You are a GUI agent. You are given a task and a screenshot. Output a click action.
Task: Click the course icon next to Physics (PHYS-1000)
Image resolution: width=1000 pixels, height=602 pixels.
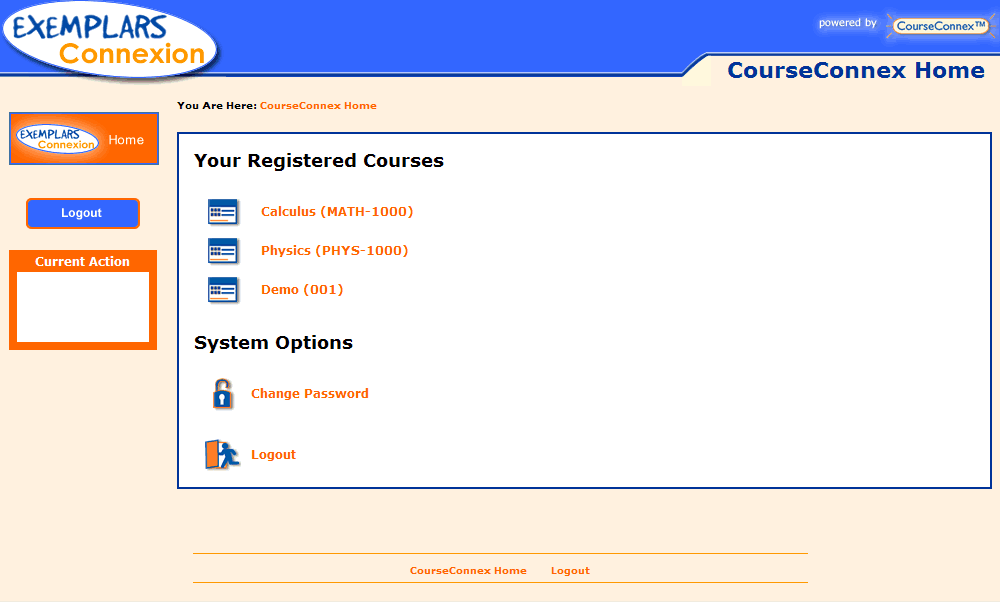pos(222,251)
